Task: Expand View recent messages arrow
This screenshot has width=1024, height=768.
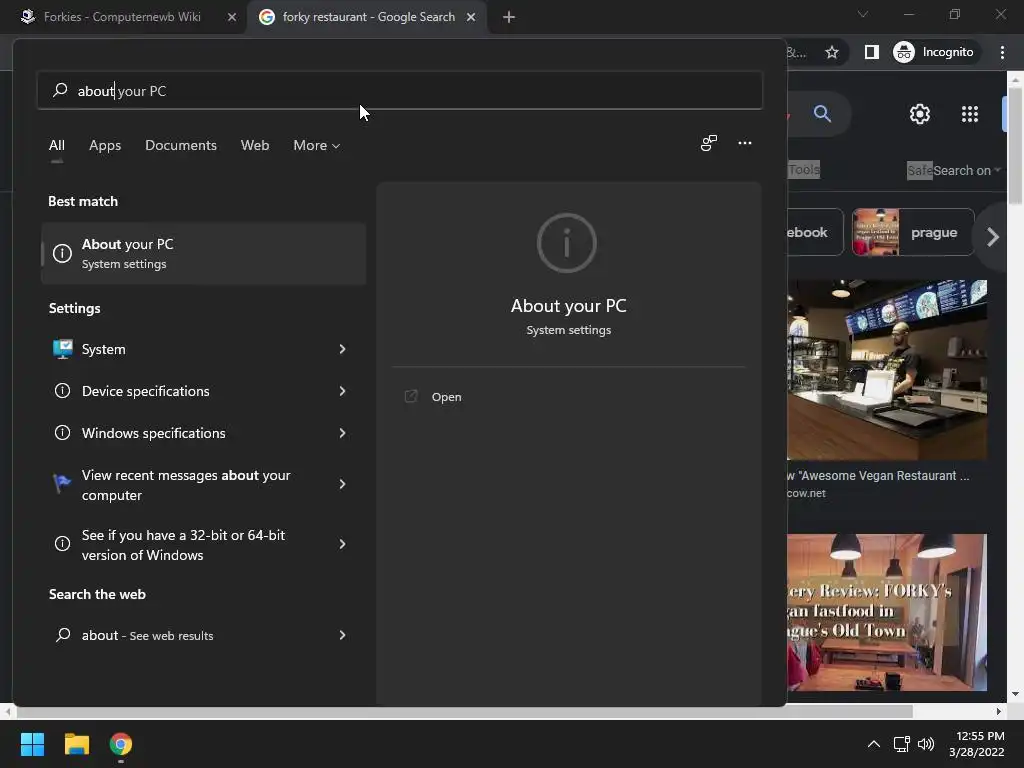Action: pyautogui.click(x=342, y=484)
